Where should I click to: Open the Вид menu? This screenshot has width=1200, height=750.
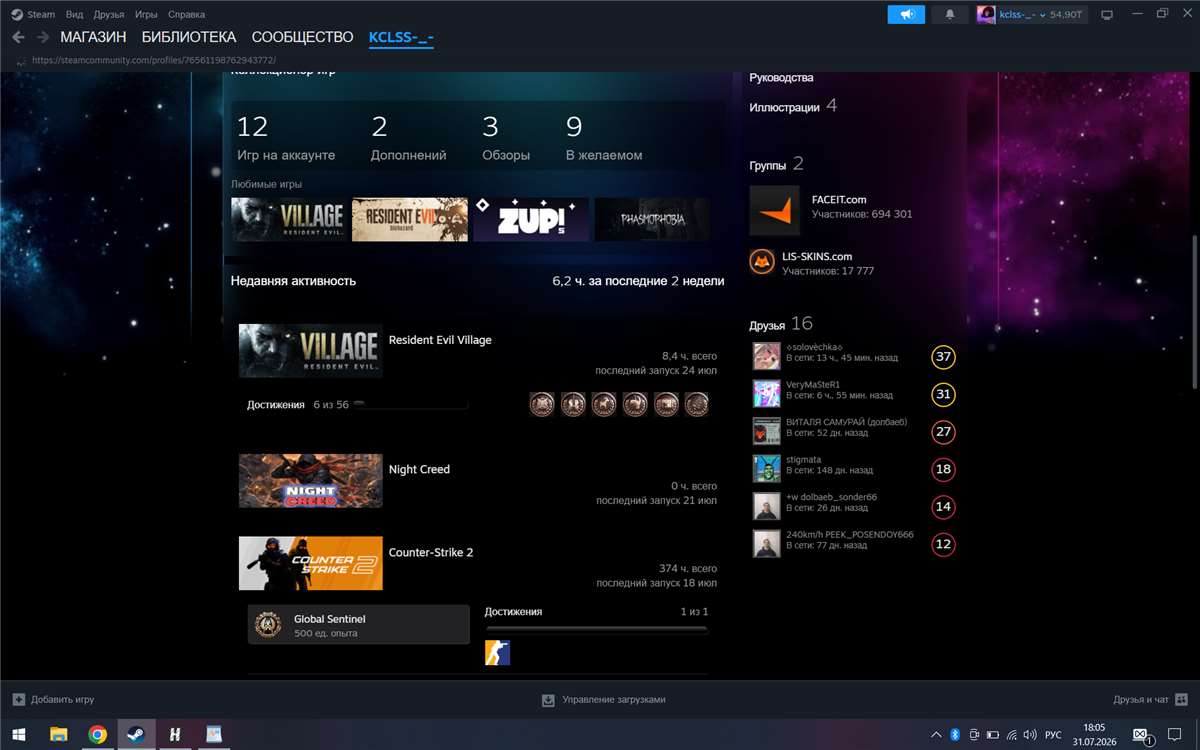(x=74, y=14)
